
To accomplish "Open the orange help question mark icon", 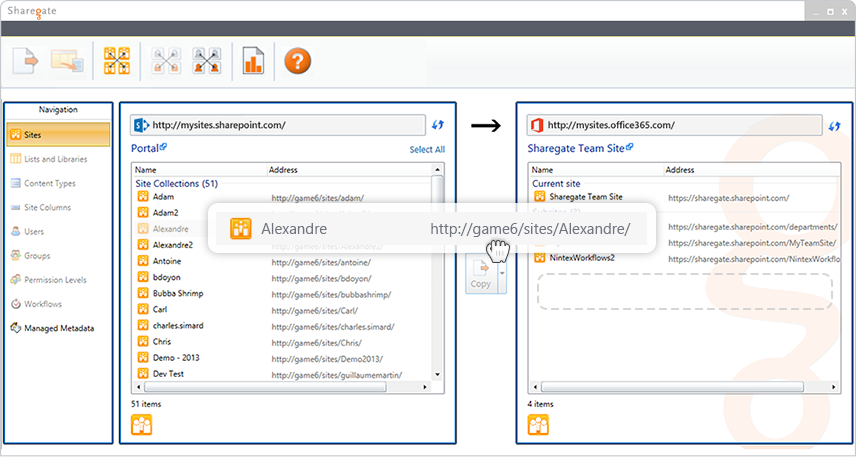I will coord(298,61).
